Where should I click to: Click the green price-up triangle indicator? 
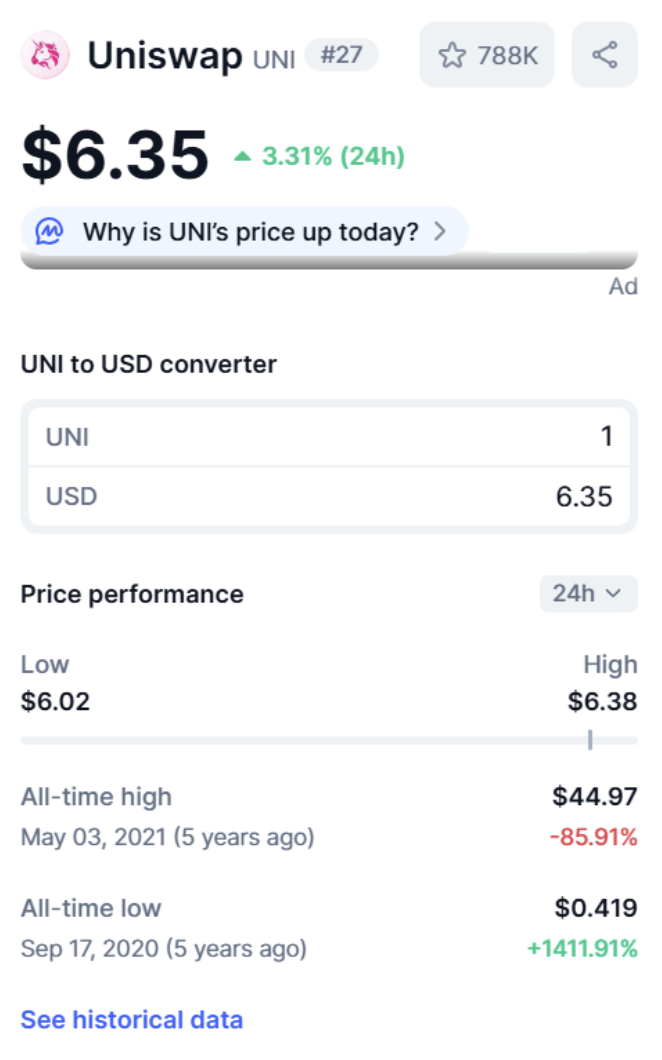(242, 156)
